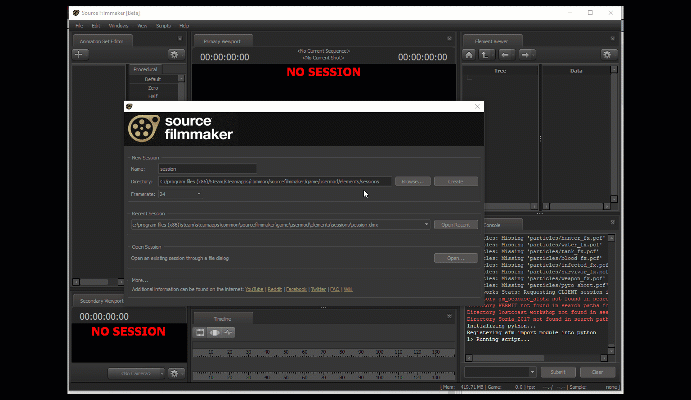
Task: Select the Half preset in the Procedural list
Action: [153, 96]
